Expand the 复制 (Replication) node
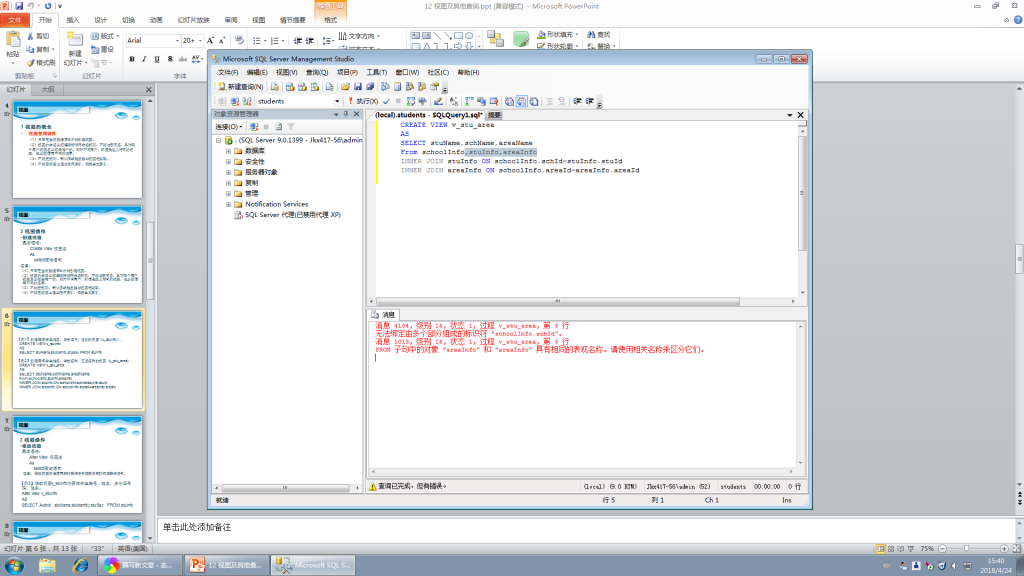Viewport: 1024px width, 576px height. click(x=229, y=183)
